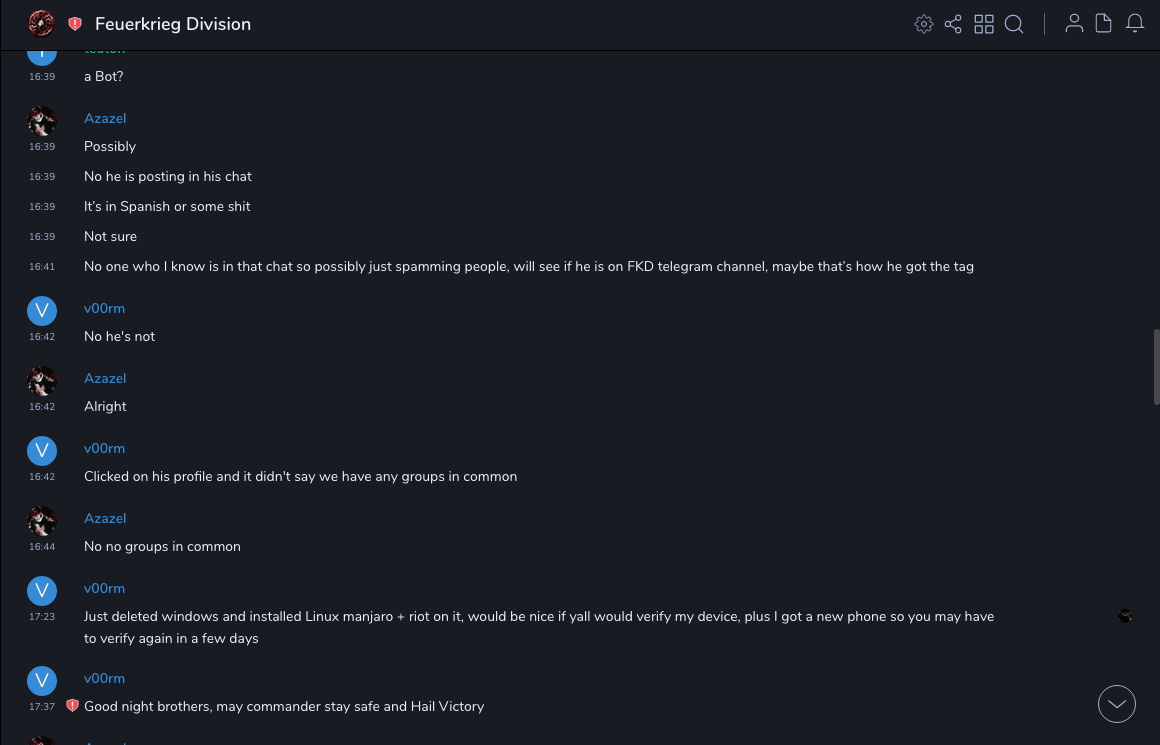Click the warning shield beside 17:37 message

click(x=72, y=706)
